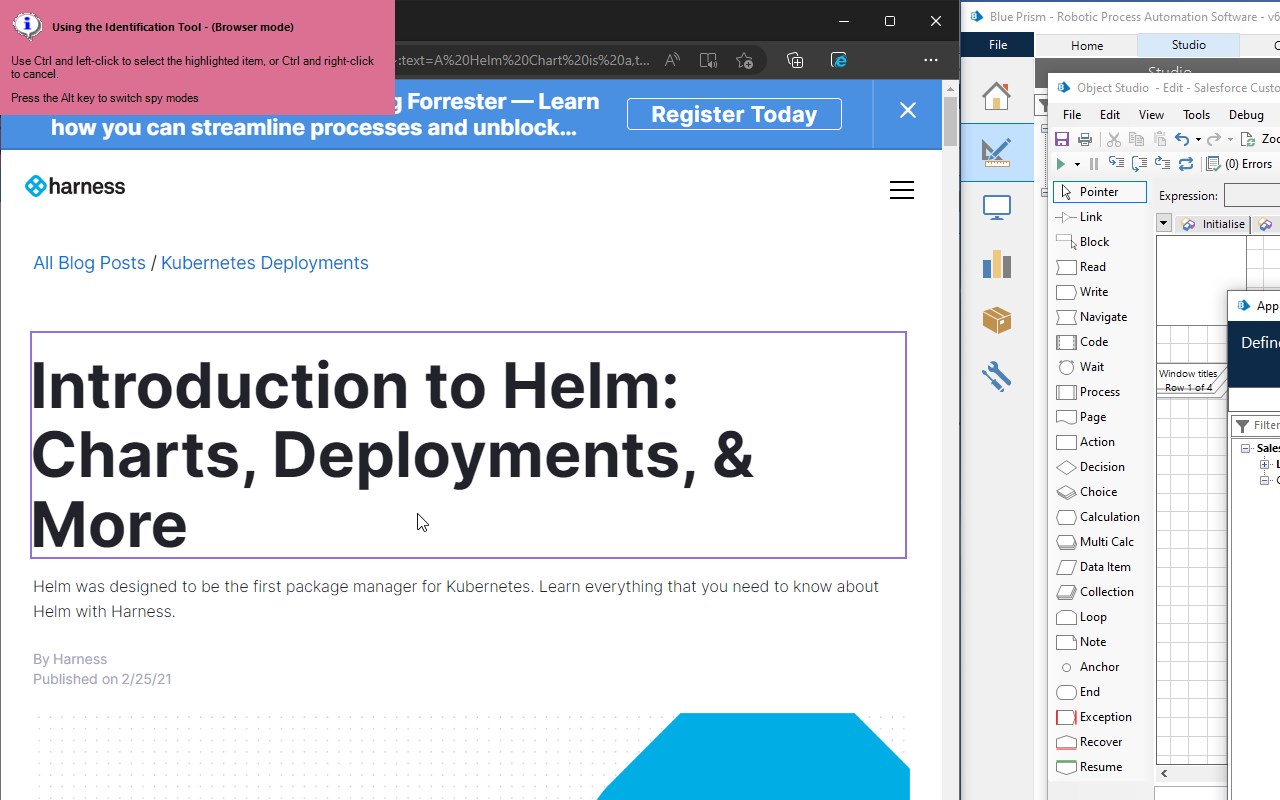Image resolution: width=1280 pixels, height=800 pixels.
Task: Select the Action stage tool
Action: (x=1086, y=442)
